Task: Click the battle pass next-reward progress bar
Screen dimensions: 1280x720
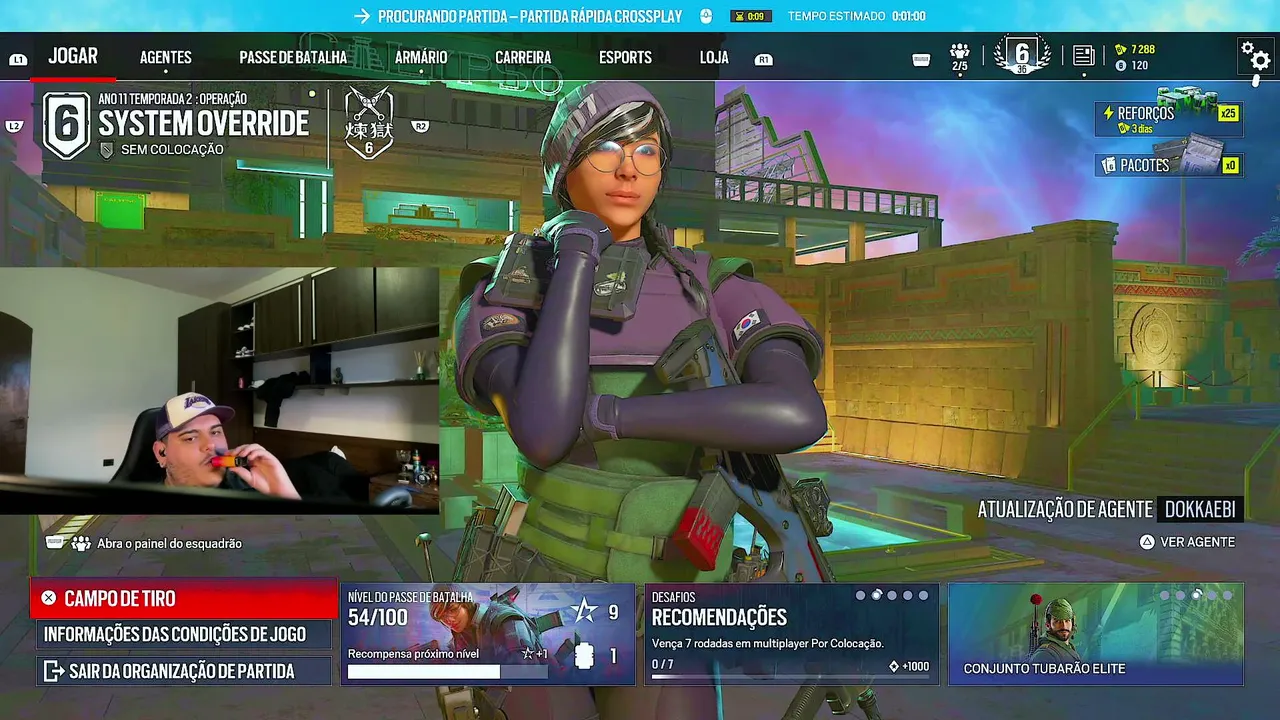Action: pyautogui.click(x=448, y=672)
